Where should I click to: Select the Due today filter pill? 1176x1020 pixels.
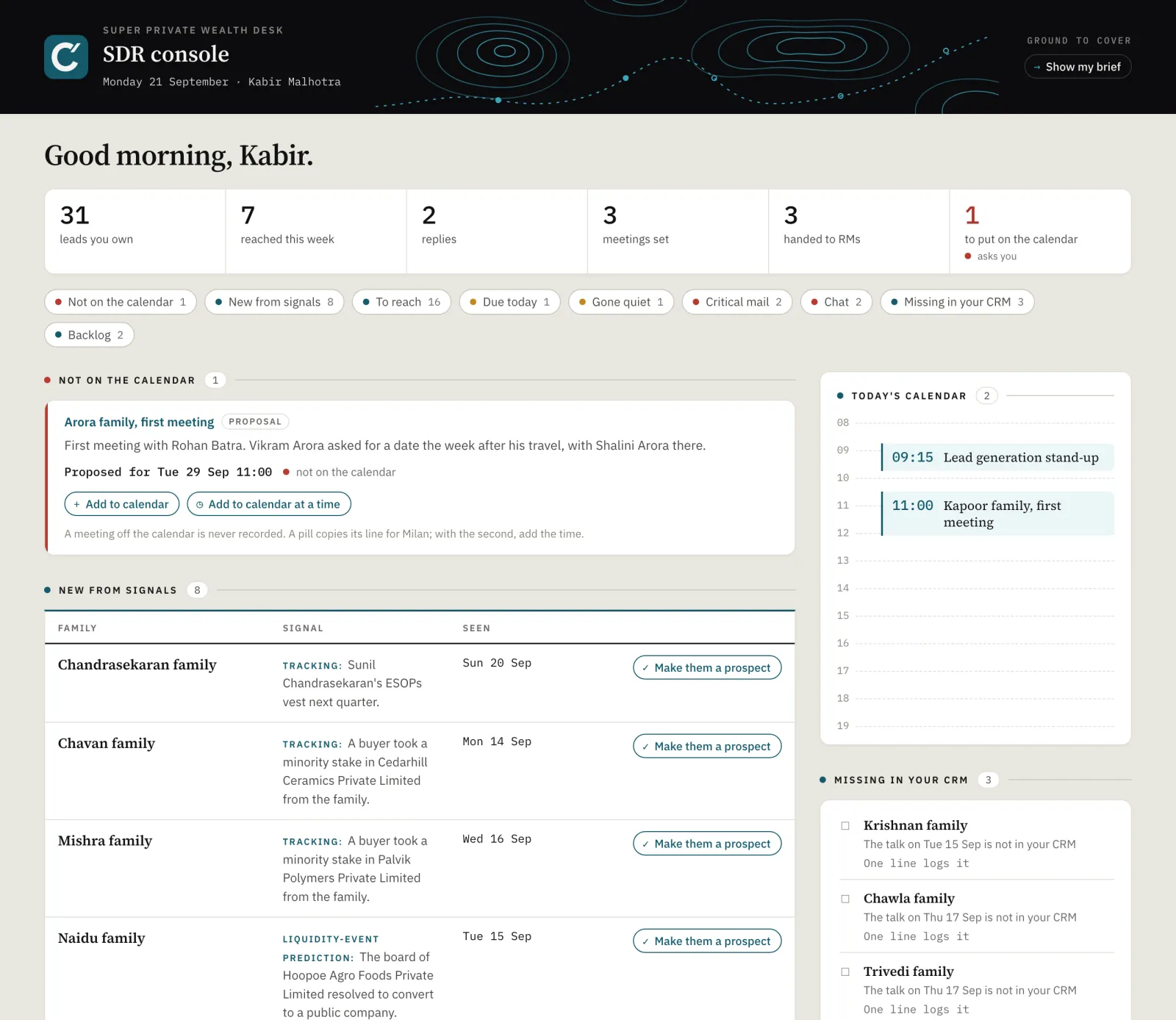pos(510,302)
